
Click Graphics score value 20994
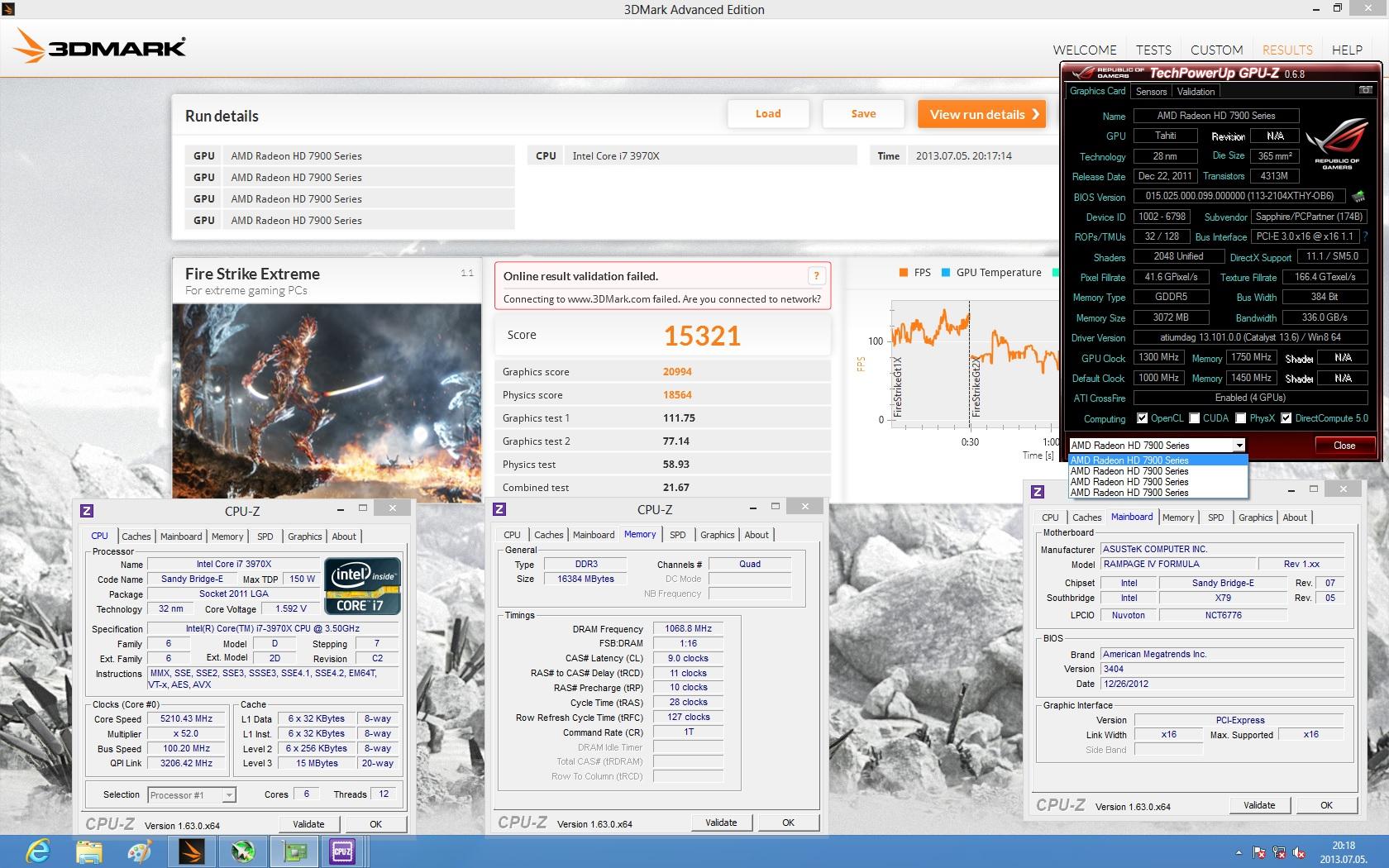click(677, 372)
